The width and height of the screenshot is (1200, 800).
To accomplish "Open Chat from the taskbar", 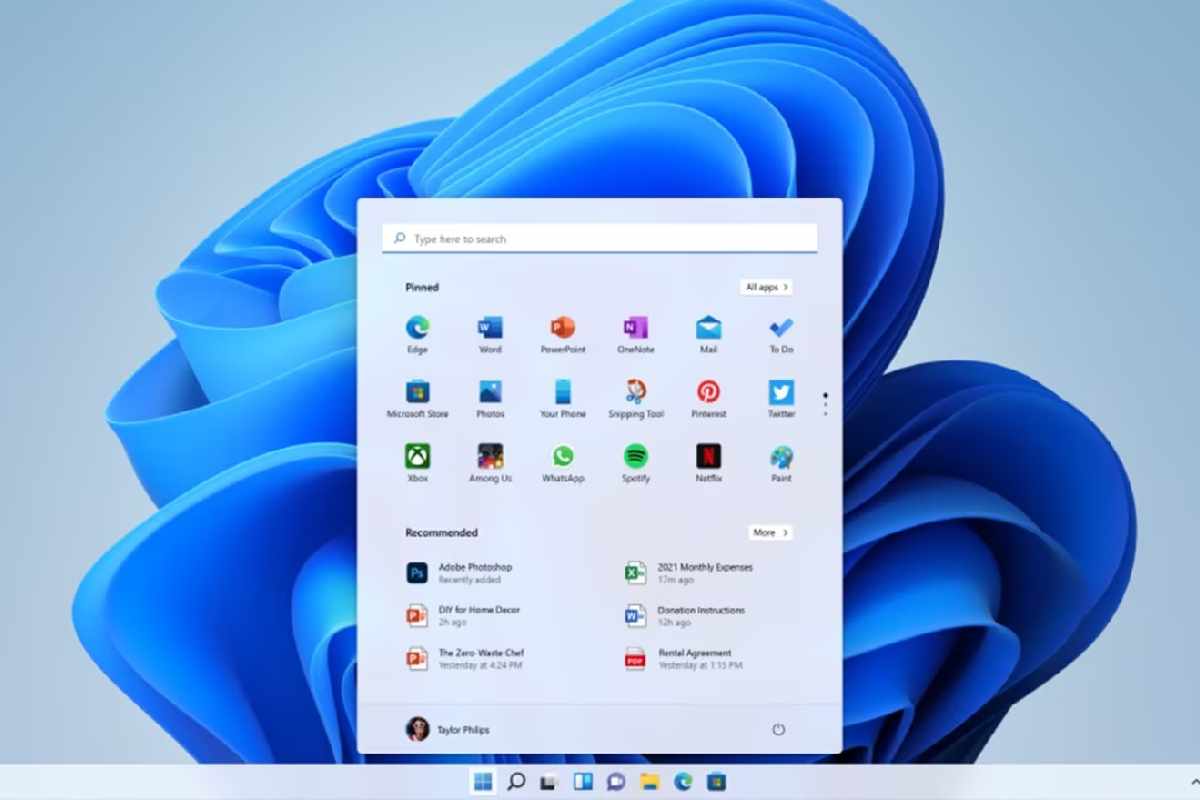I will click(x=616, y=782).
